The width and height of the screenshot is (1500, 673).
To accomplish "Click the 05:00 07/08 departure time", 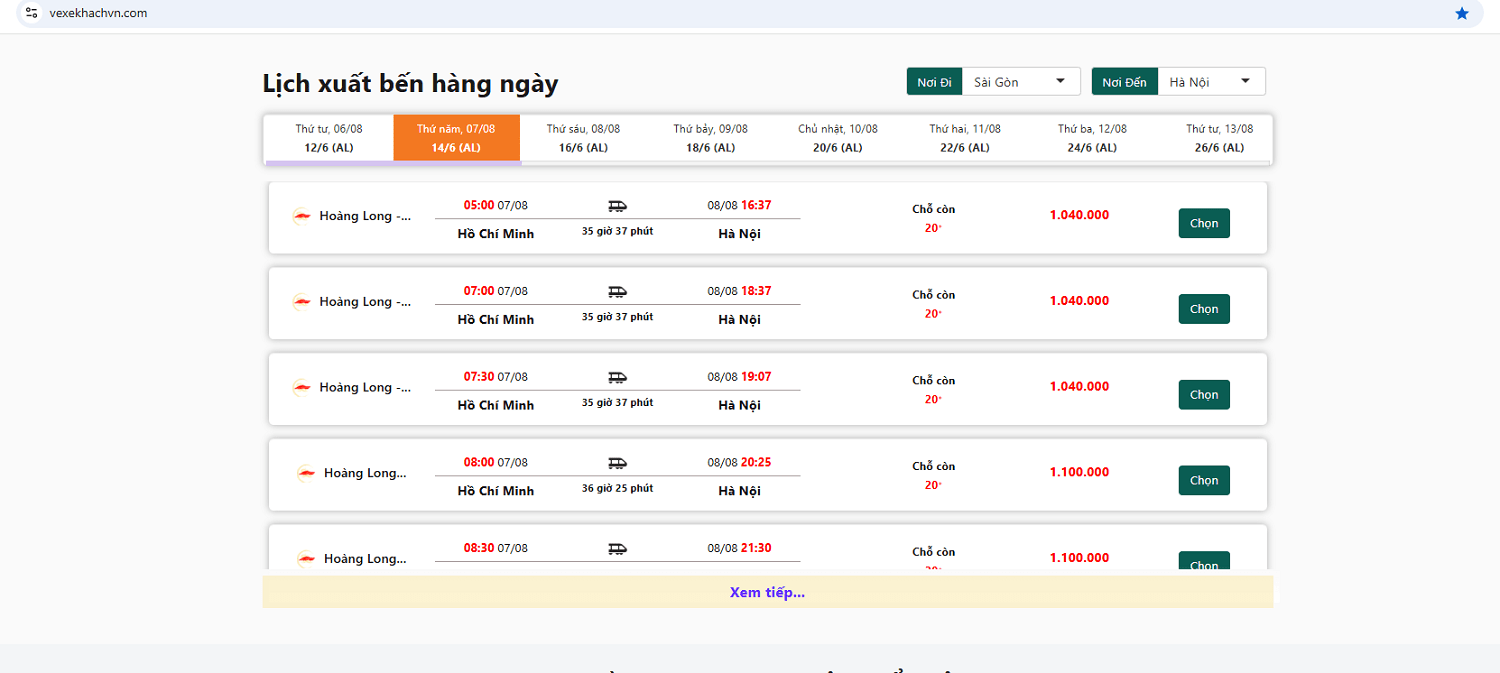I will pyautogui.click(x=495, y=205).
